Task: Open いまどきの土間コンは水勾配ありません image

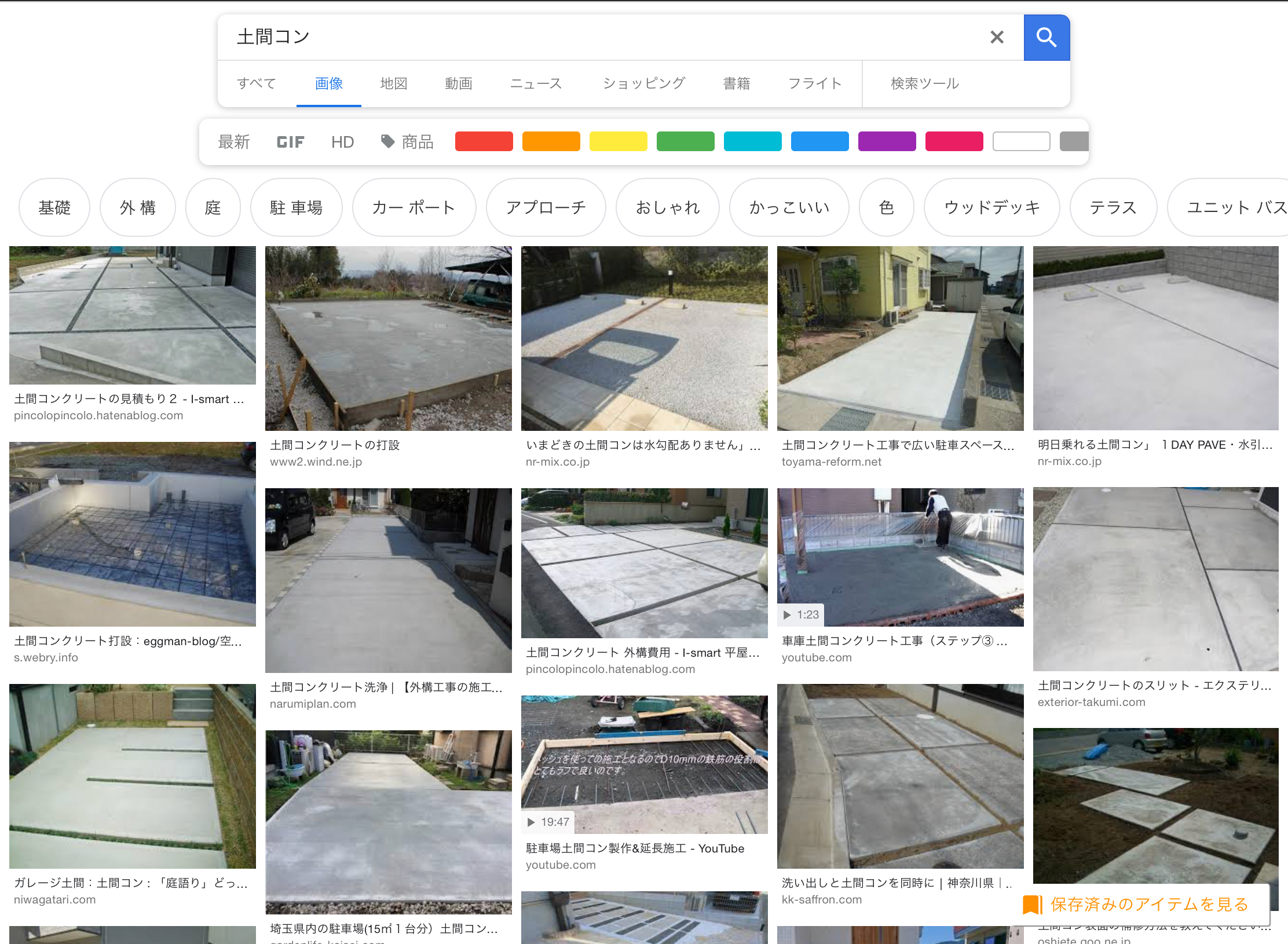Action: [x=645, y=338]
